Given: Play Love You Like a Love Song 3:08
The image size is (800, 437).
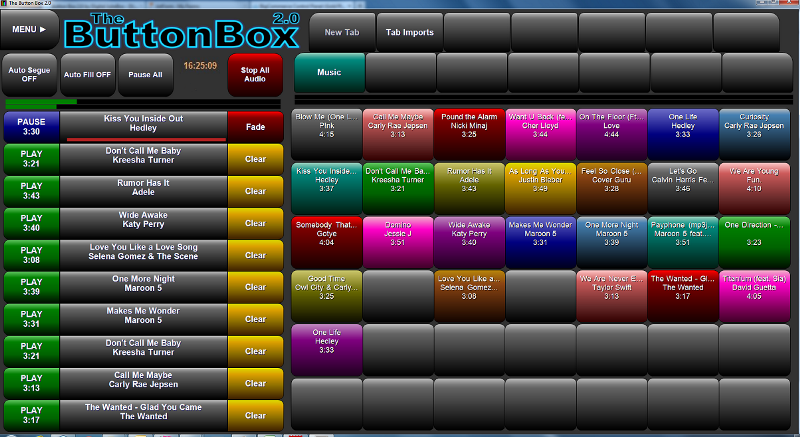Looking at the screenshot, I should pyautogui.click(x=31, y=255).
